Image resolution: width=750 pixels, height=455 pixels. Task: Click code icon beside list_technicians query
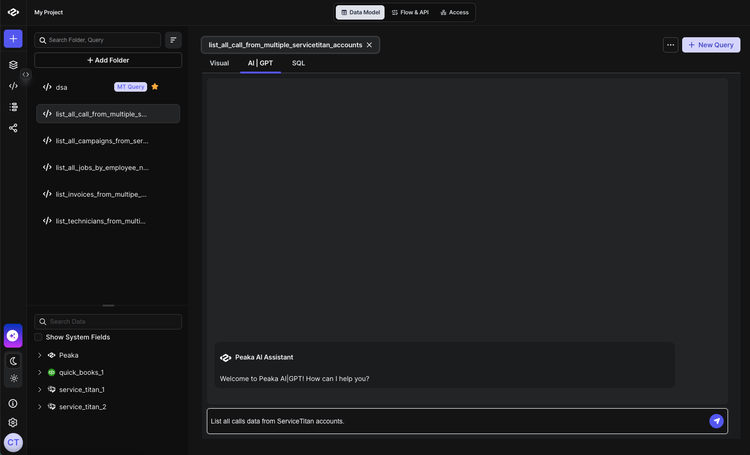click(x=47, y=221)
